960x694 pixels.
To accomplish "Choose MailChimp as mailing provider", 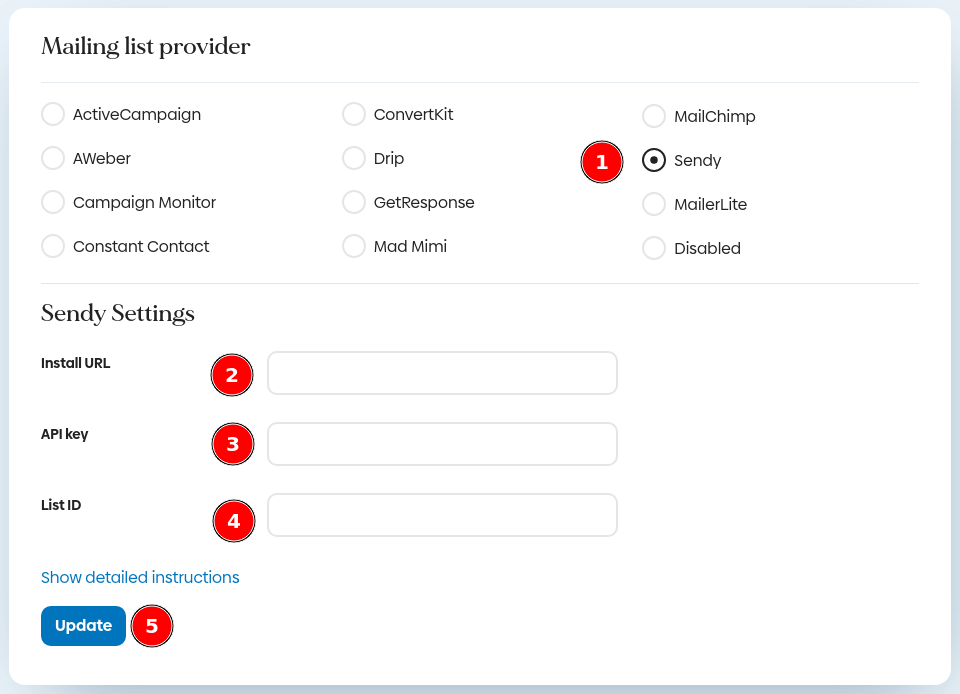I will click(x=654, y=116).
